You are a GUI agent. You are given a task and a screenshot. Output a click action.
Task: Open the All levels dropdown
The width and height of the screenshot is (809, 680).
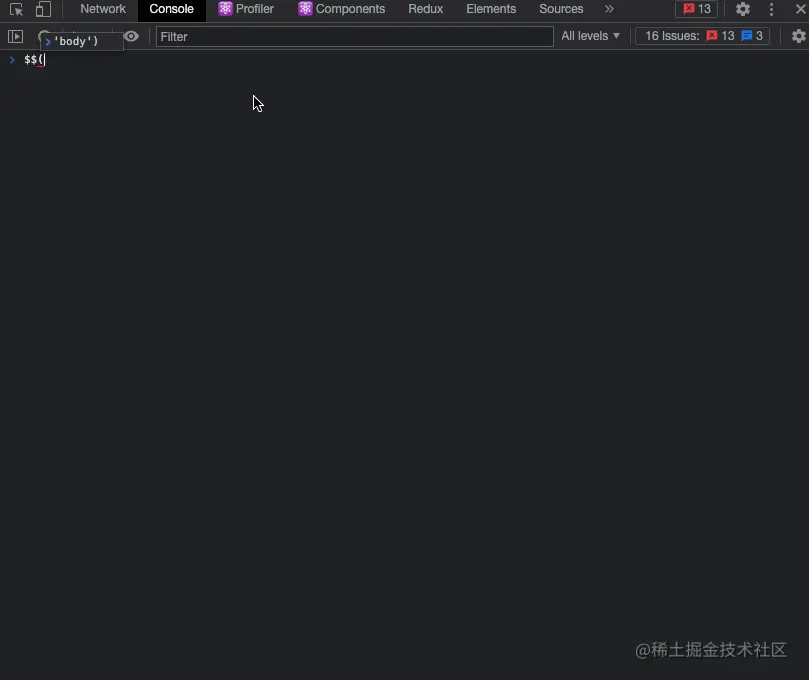pyautogui.click(x=590, y=36)
